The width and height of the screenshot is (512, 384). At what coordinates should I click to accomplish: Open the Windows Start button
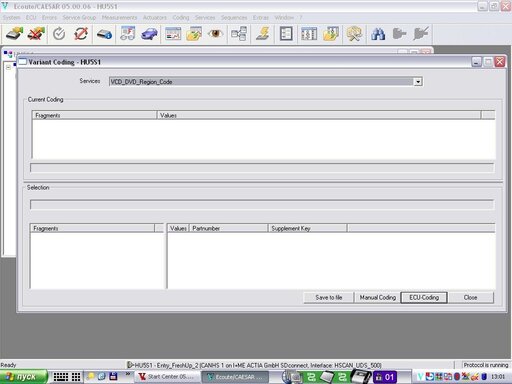point(23,377)
